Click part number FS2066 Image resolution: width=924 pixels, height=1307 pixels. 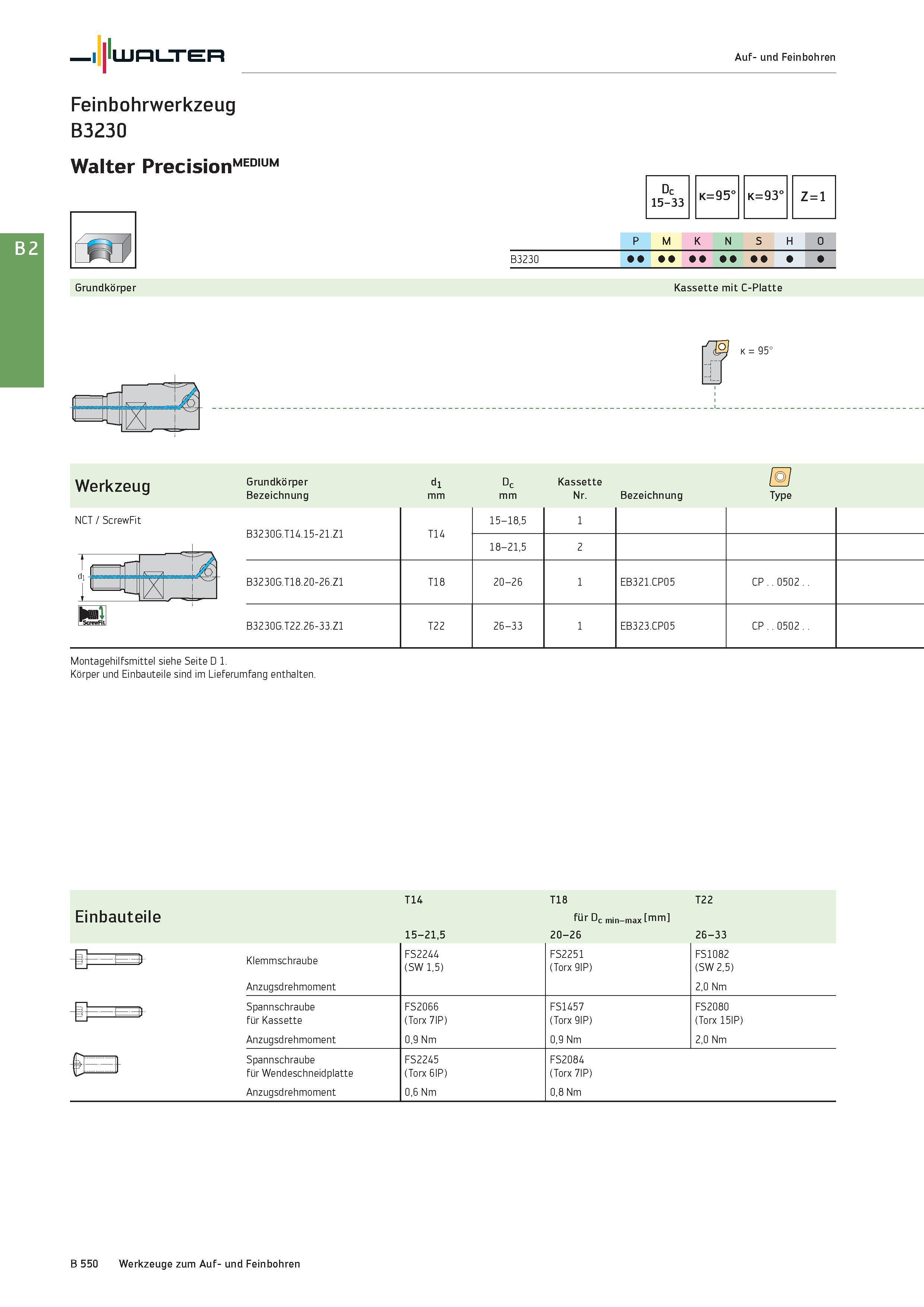(x=421, y=1006)
